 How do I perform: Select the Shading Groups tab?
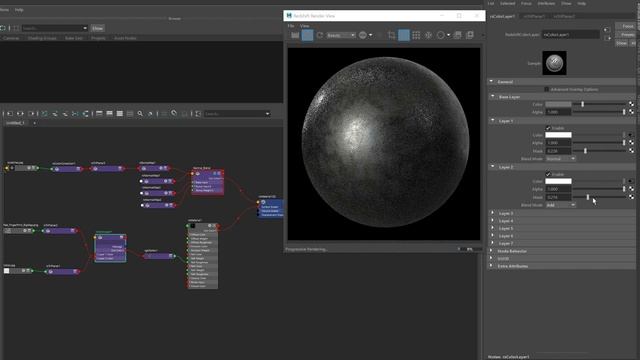coord(42,38)
